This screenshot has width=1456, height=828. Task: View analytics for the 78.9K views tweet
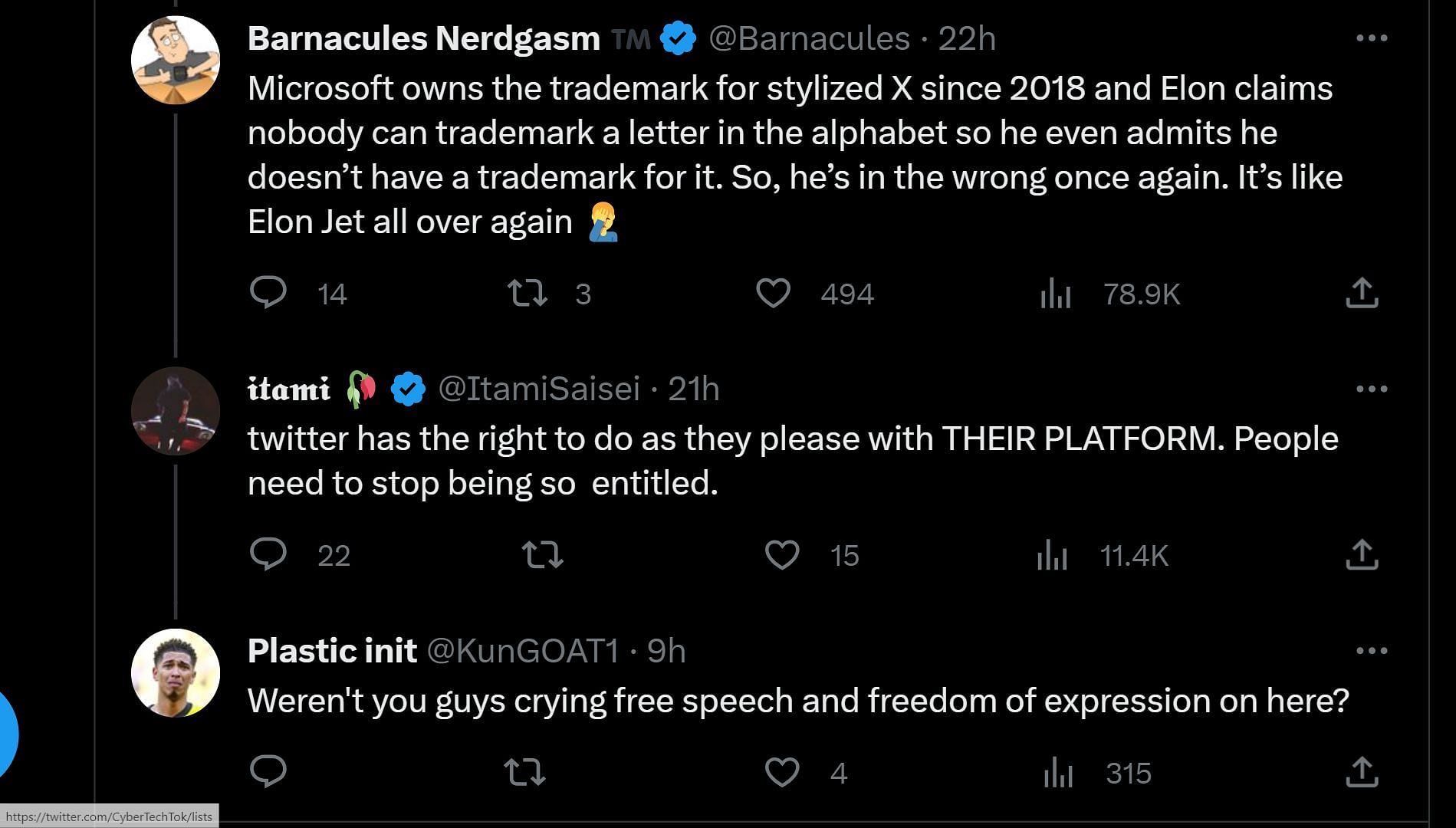(1056, 294)
